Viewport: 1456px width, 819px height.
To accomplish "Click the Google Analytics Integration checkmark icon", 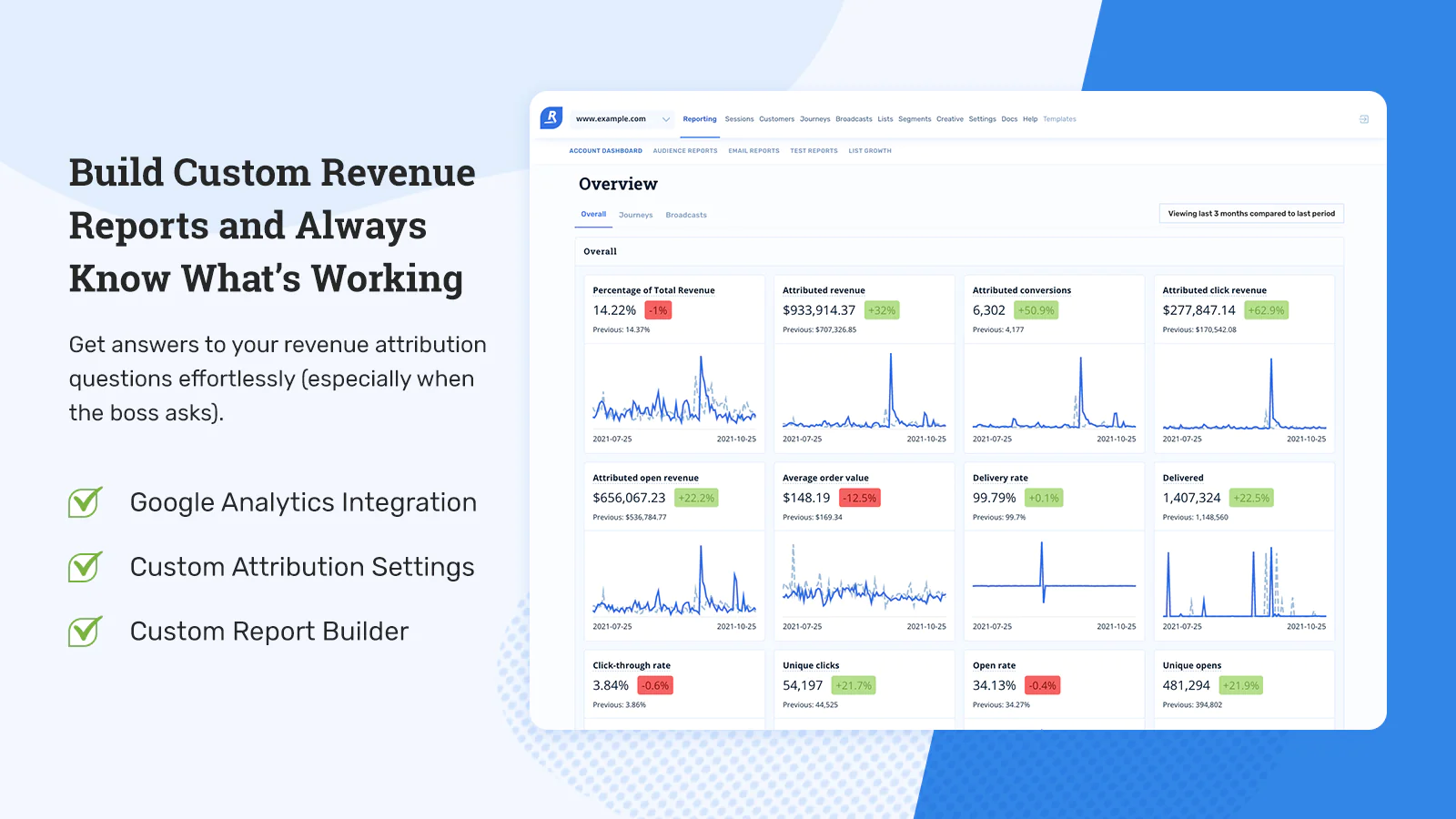I will (86, 501).
